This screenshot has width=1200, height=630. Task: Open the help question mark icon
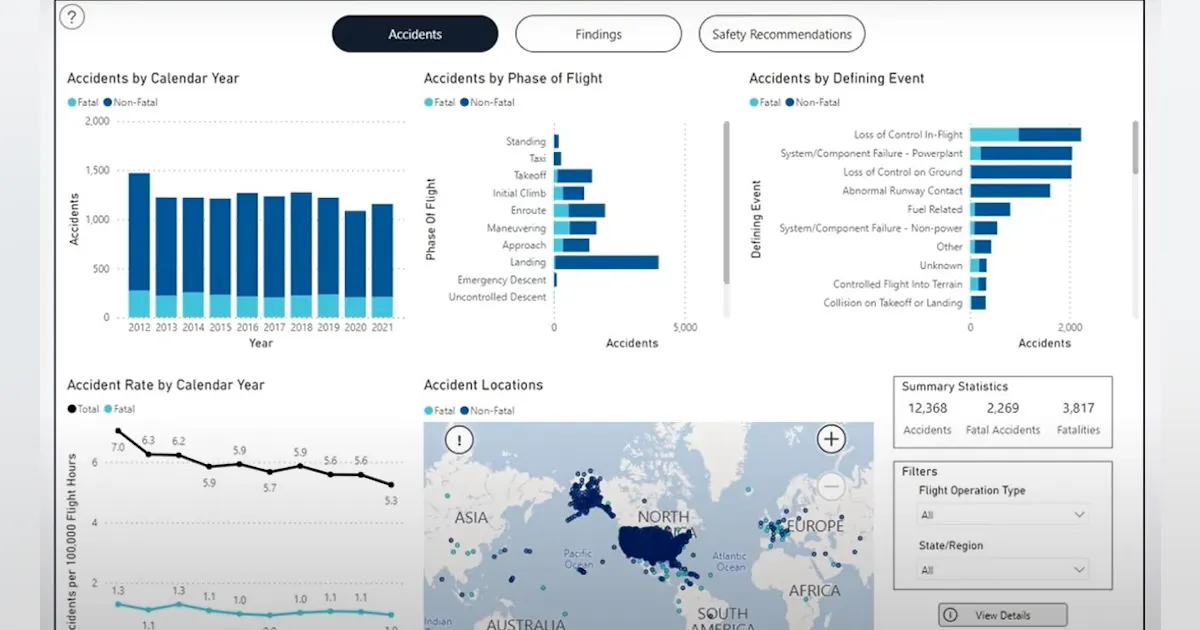click(72, 17)
